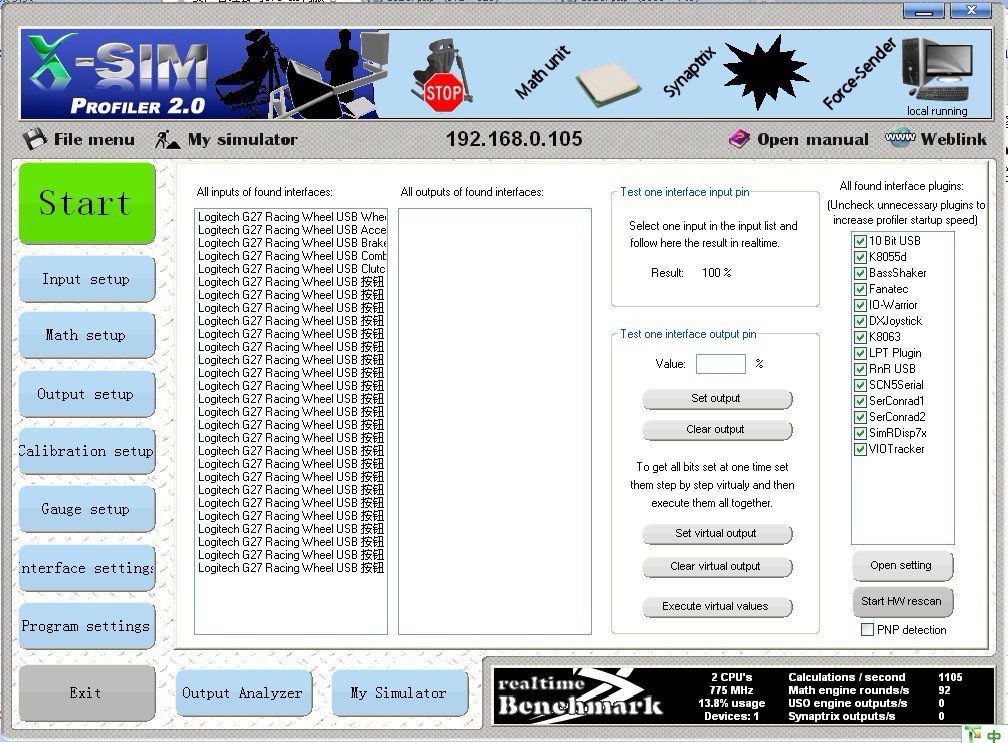
Task: Select the Logitech G27 USB Acce input
Action: (291, 230)
